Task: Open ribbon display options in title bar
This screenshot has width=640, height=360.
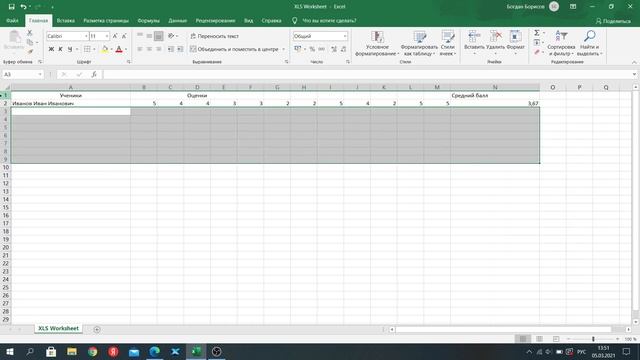Action: point(573,7)
